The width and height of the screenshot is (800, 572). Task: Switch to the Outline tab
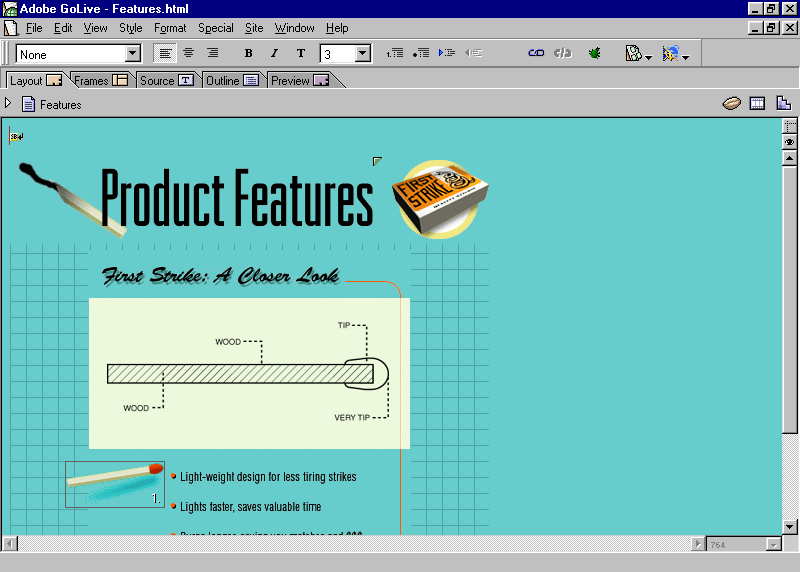pyautogui.click(x=232, y=81)
